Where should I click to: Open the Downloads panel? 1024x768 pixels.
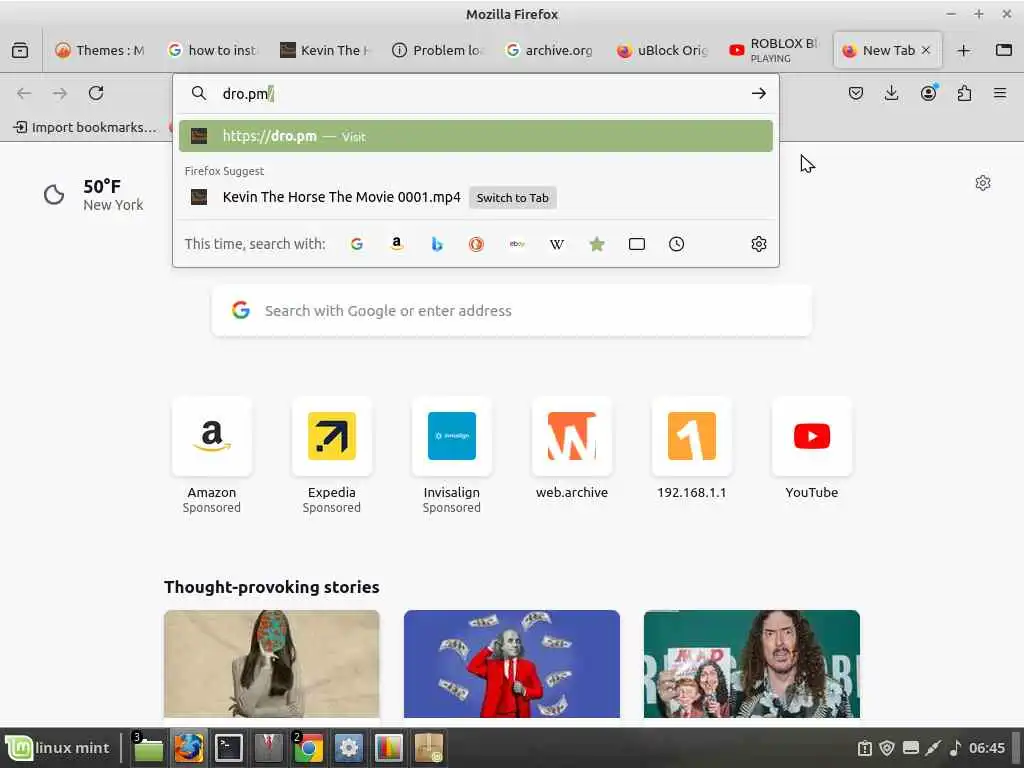click(x=891, y=93)
